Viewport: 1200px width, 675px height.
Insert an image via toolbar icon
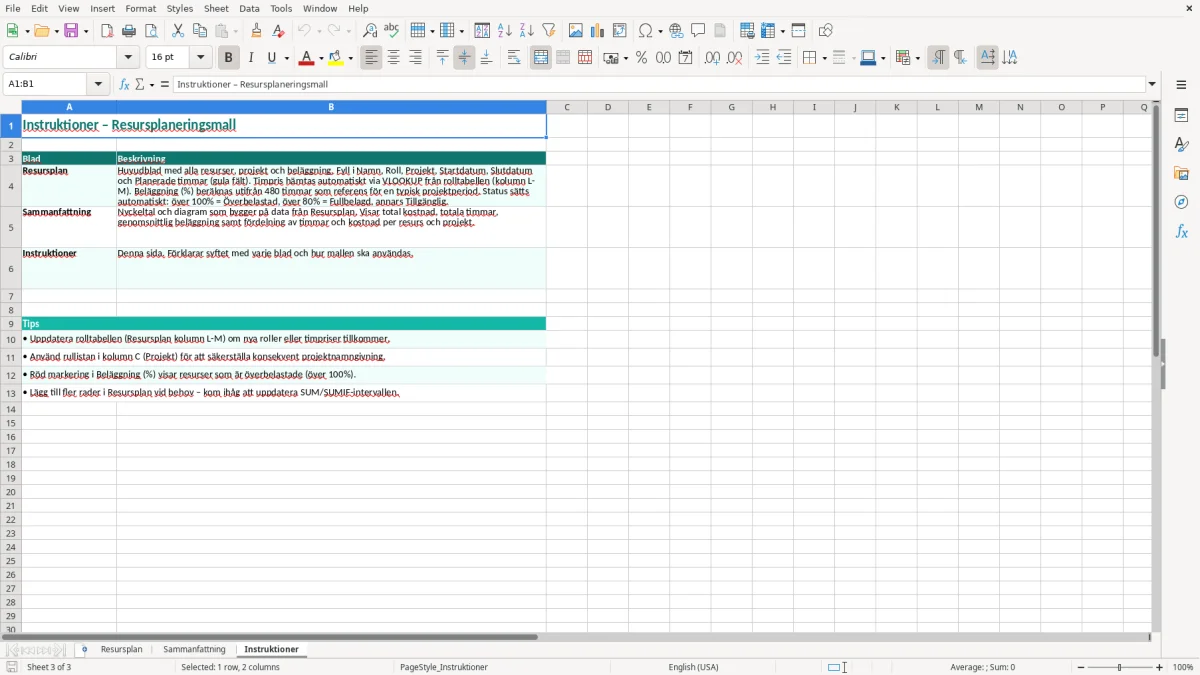576,31
